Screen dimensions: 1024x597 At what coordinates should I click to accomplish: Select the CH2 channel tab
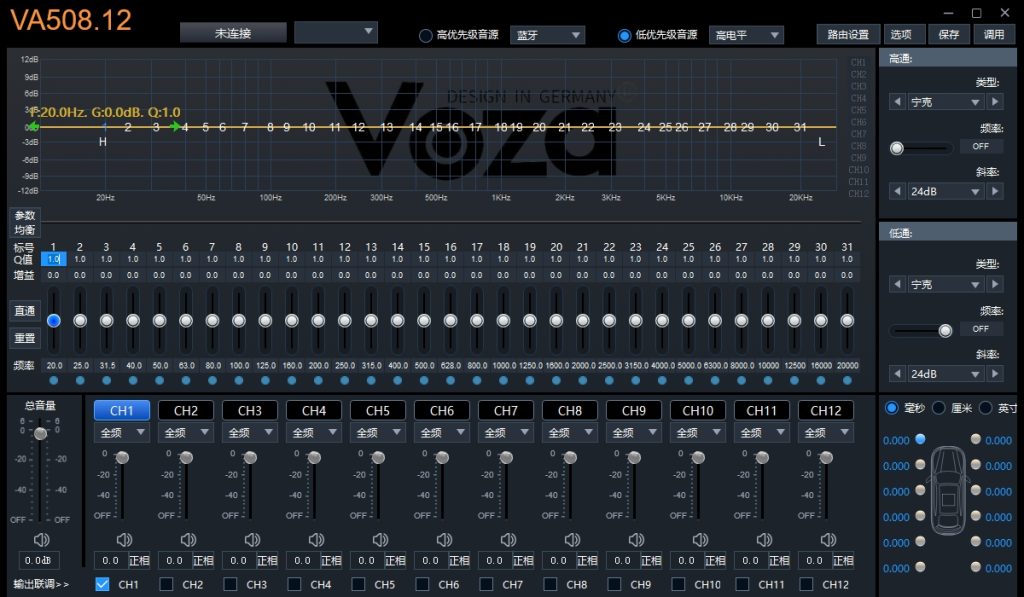[185, 410]
